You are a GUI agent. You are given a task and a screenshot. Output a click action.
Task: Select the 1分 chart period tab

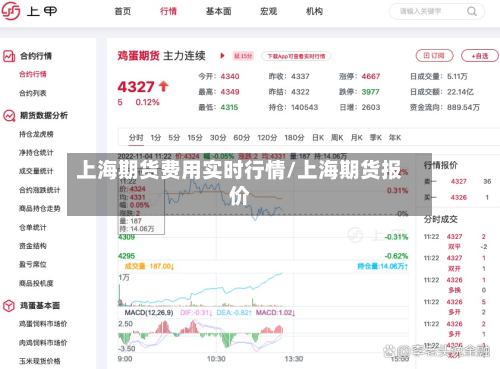tap(156, 137)
